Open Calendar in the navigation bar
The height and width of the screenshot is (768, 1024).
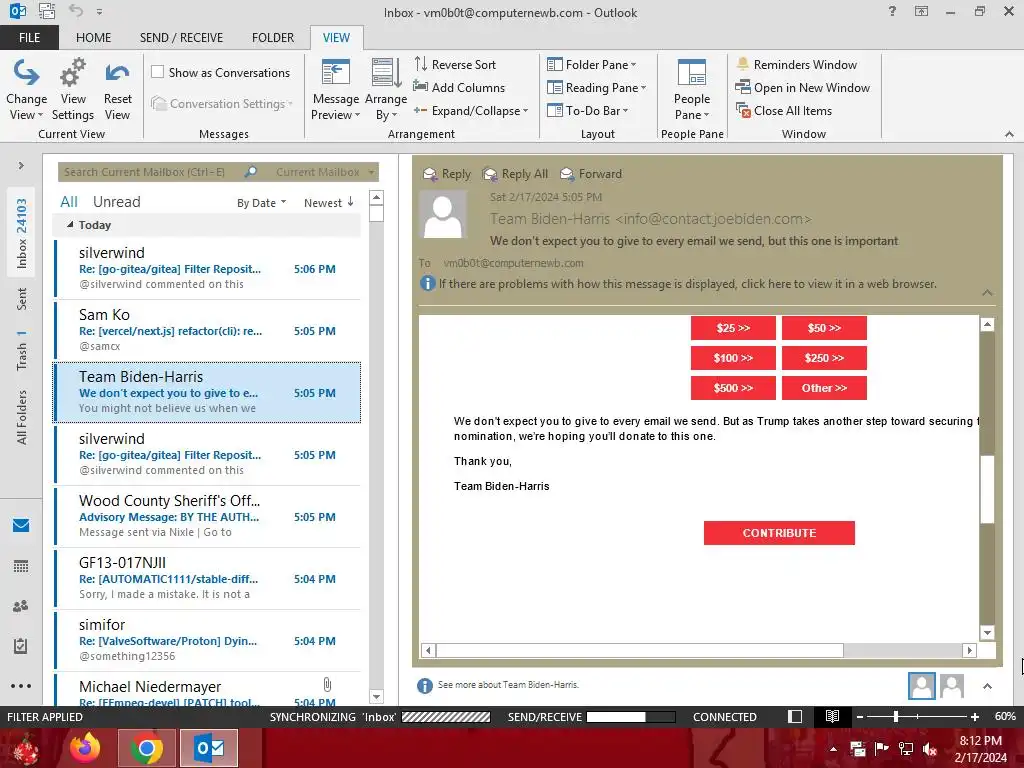(x=21, y=566)
